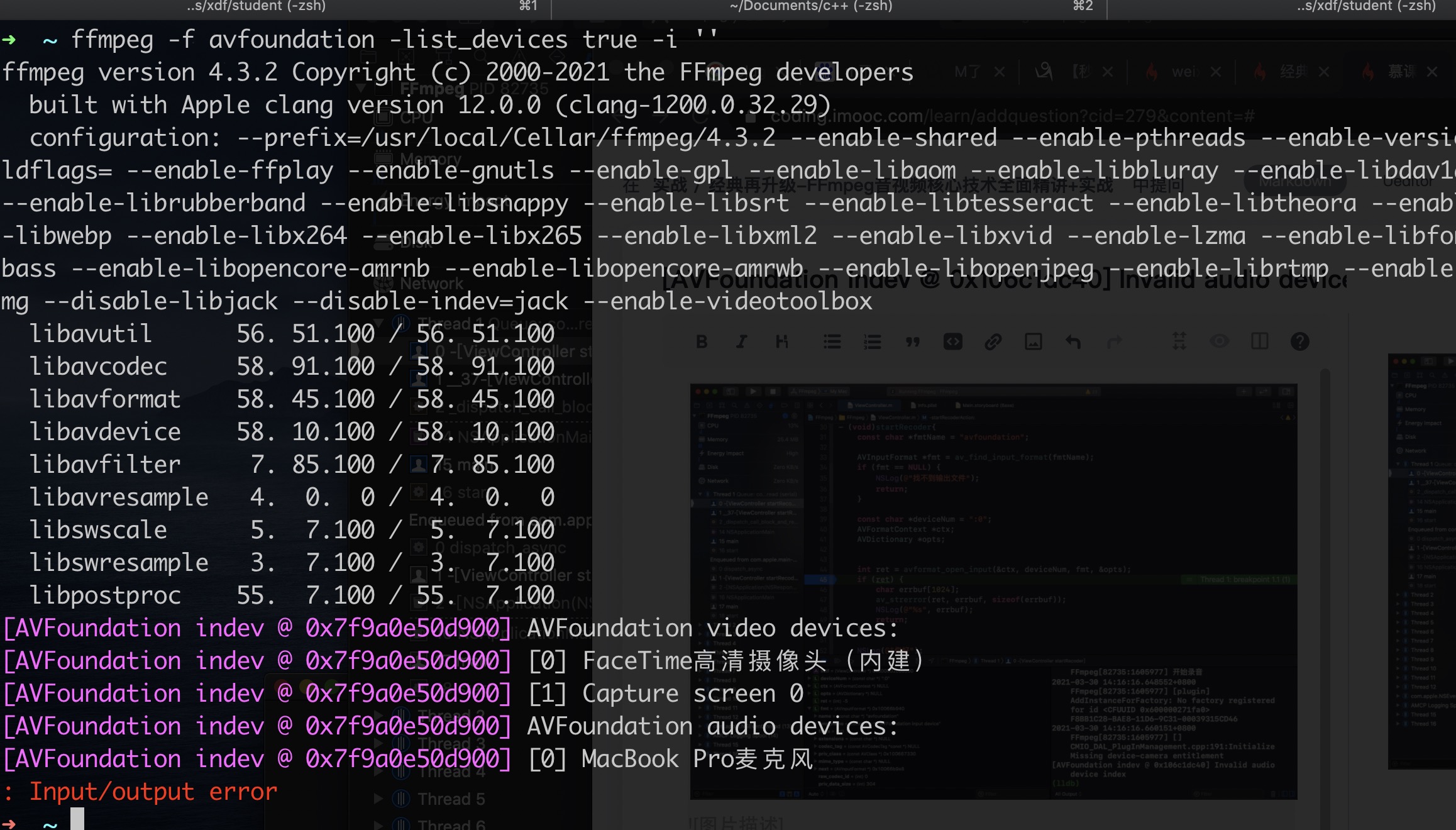Viewport: 1456px width, 830px height.
Task: Click the code block icon in the editor toolbar
Action: [x=953, y=341]
